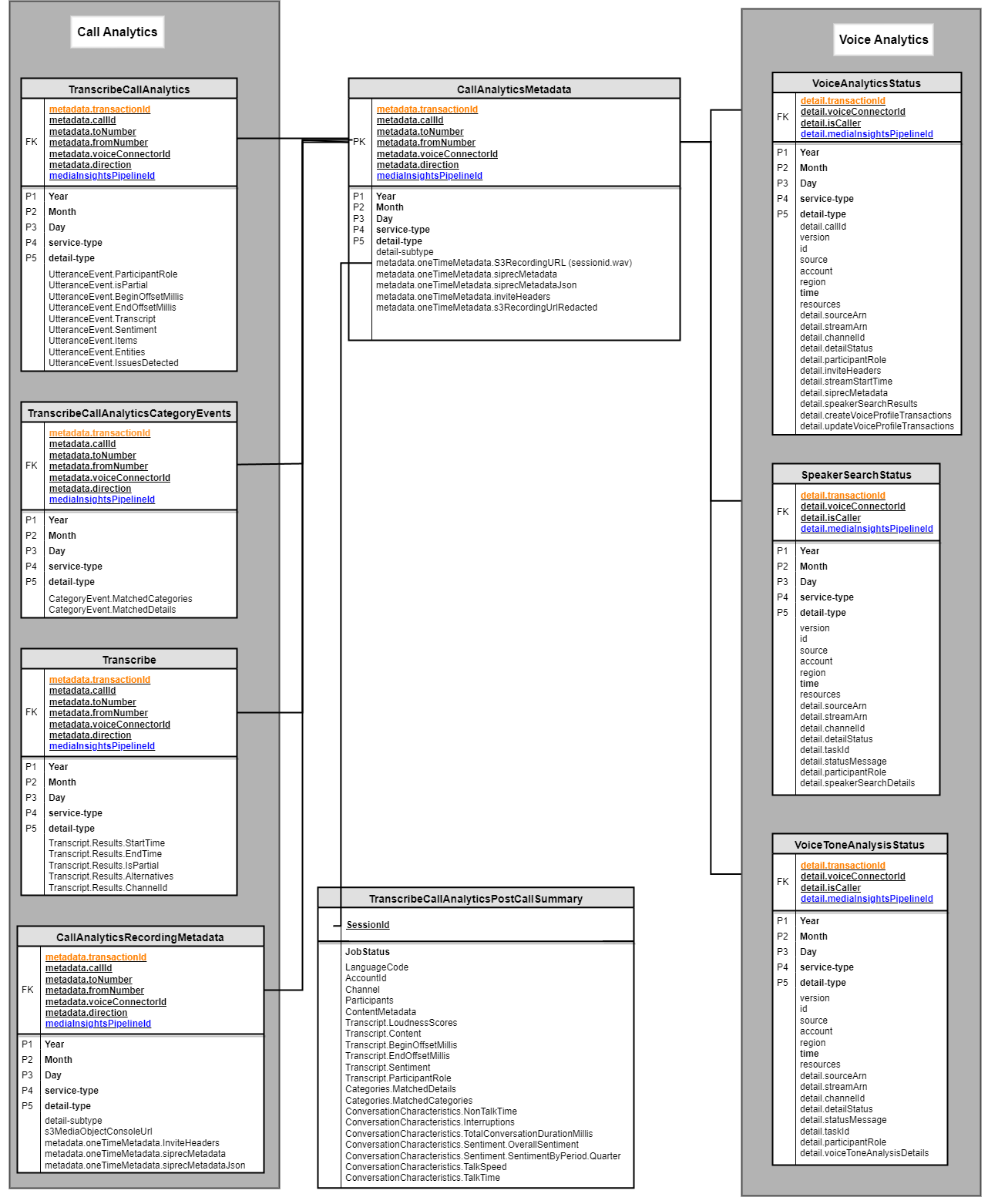Select detail.speakerSearchDetails field
Screen dimensions: 988x1204
[857, 783]
